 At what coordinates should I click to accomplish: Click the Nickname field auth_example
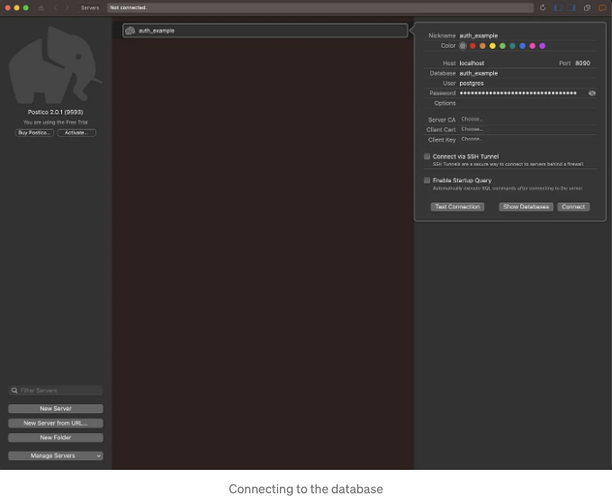point(528,36)
